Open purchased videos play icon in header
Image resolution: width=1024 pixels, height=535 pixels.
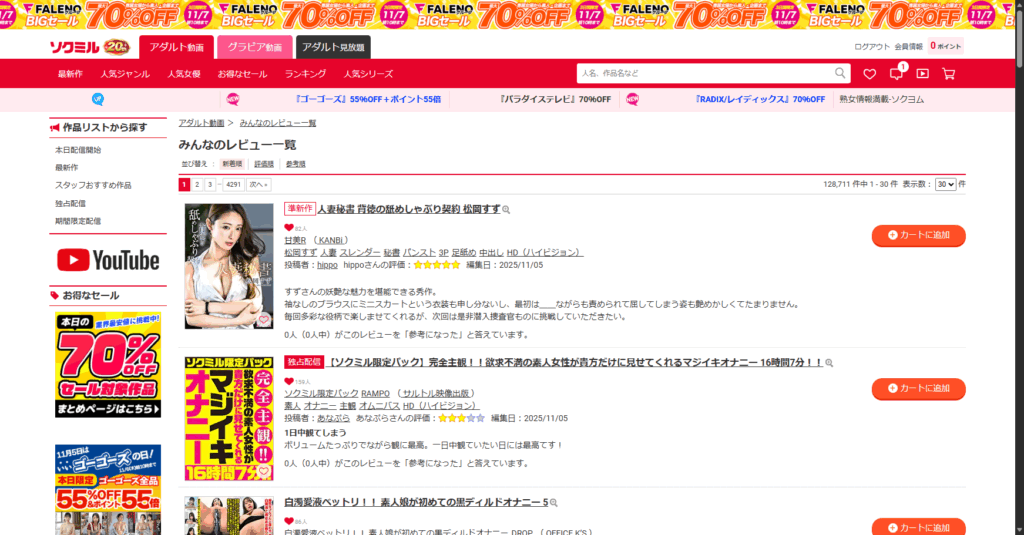[922, 74]
